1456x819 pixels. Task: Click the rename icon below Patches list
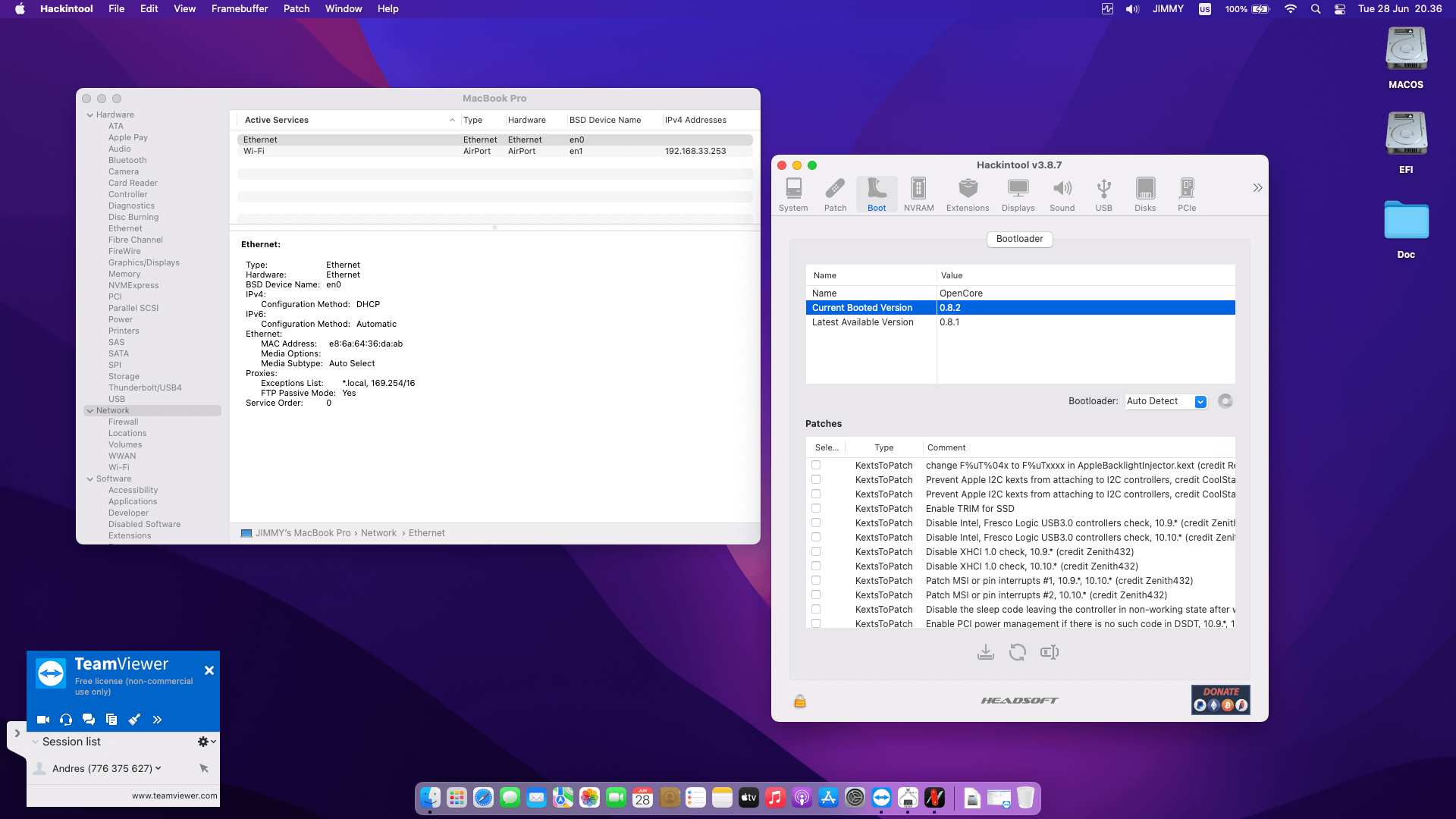point(1050,652)
